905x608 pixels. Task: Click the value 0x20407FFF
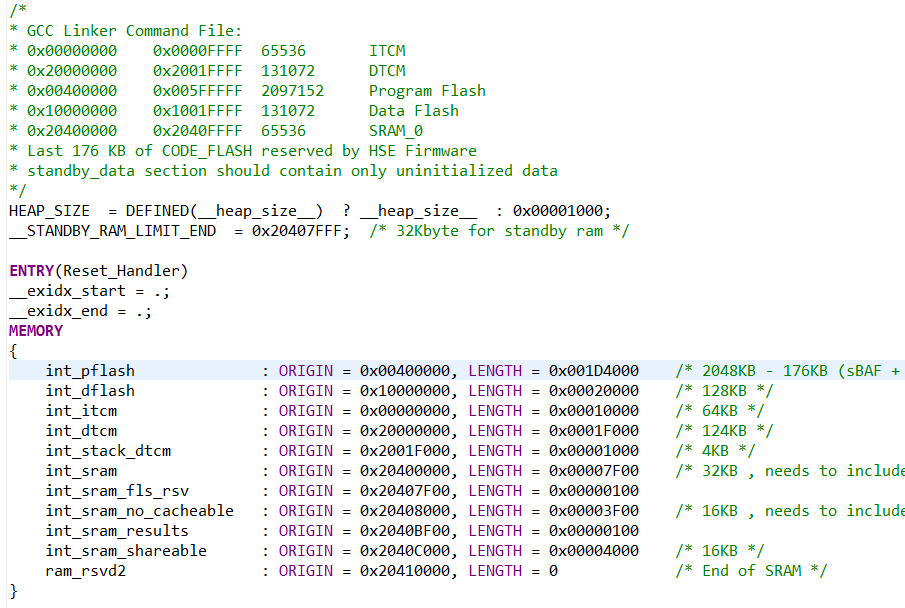click(296, 231)
